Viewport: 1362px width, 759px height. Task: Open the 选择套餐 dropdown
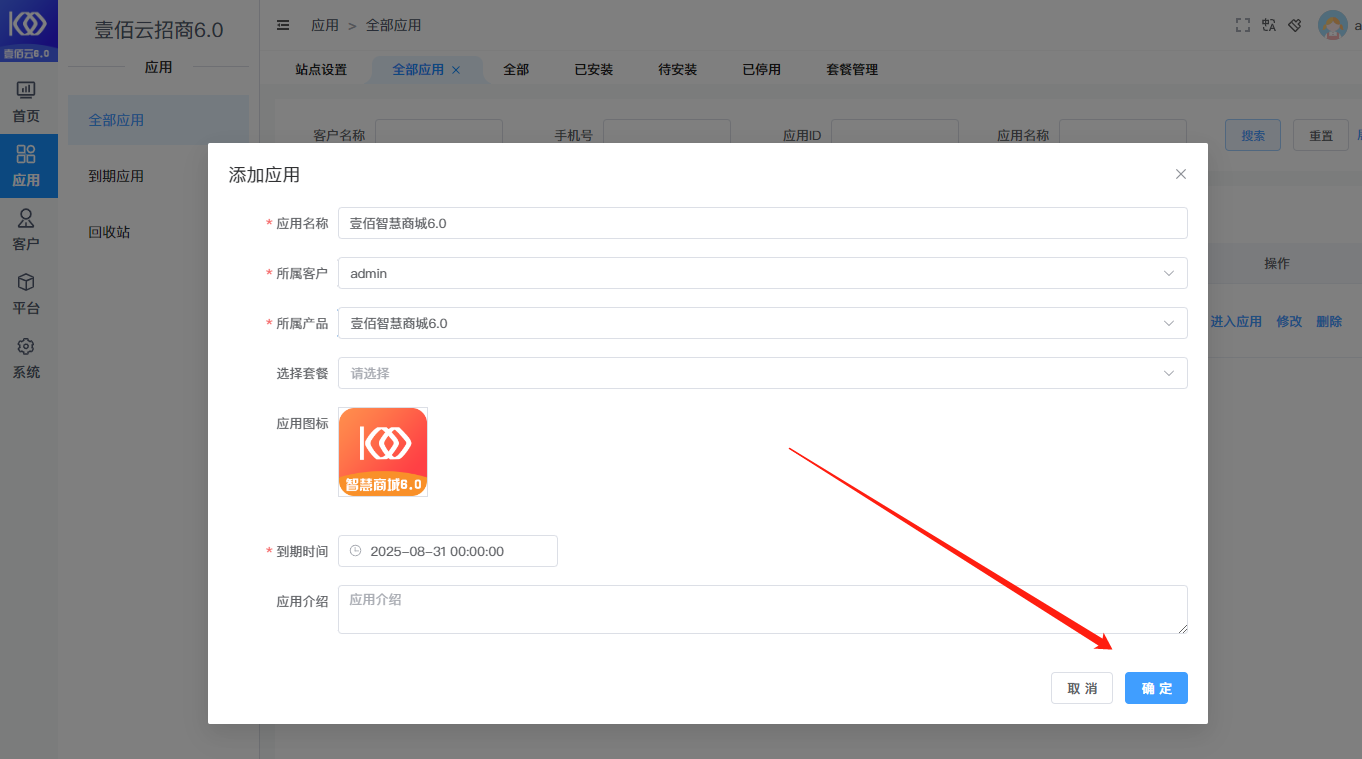click(x=763, y=373)
